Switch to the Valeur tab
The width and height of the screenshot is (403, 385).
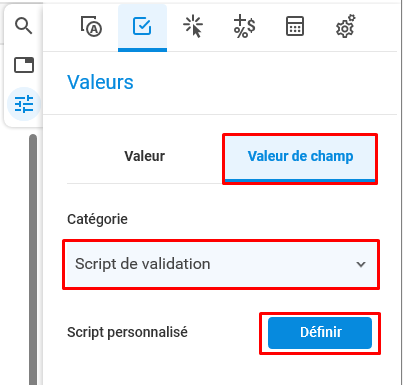coord(145,156)
